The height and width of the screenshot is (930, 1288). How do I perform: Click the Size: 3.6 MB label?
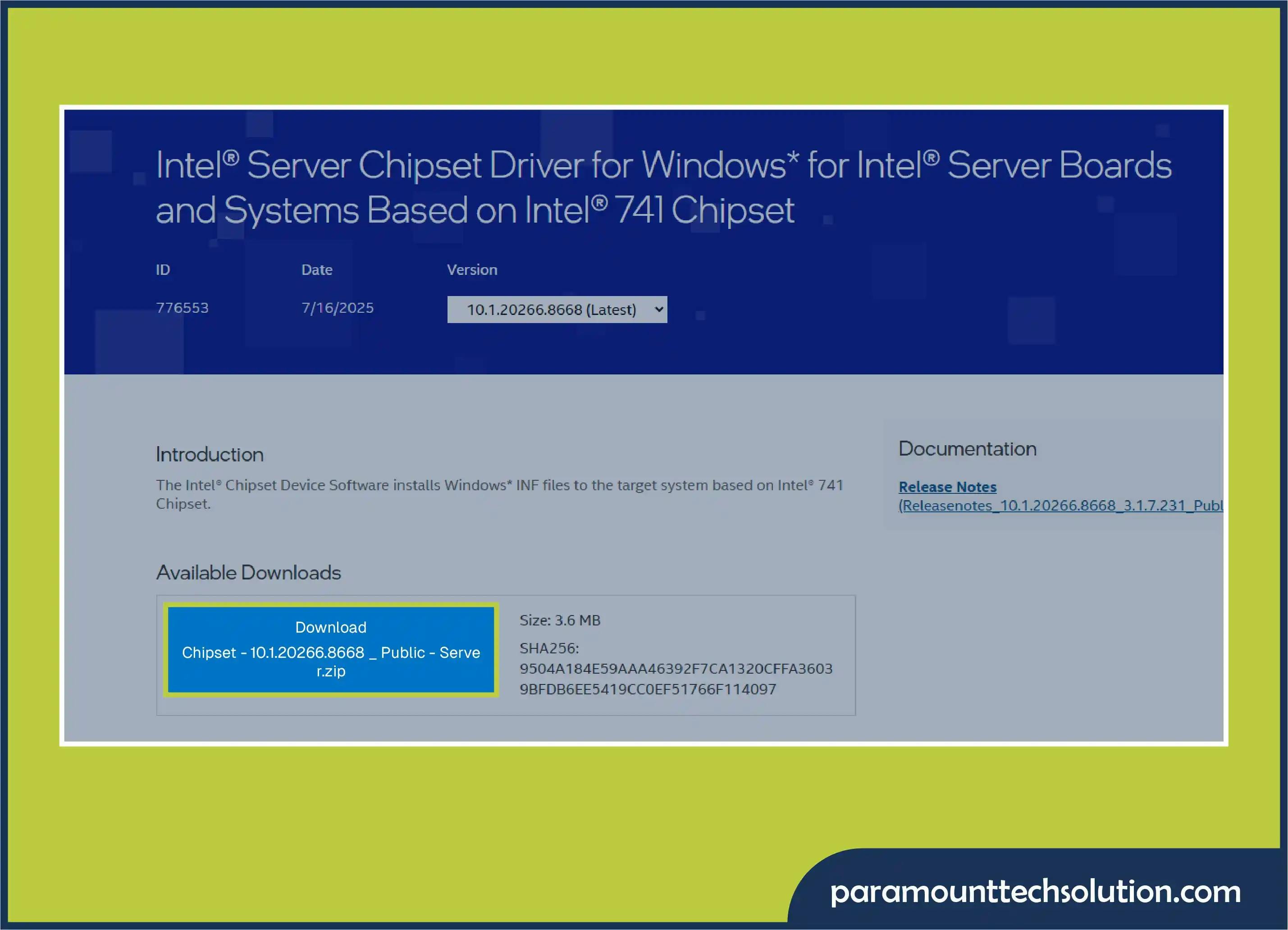pos(560,620)
